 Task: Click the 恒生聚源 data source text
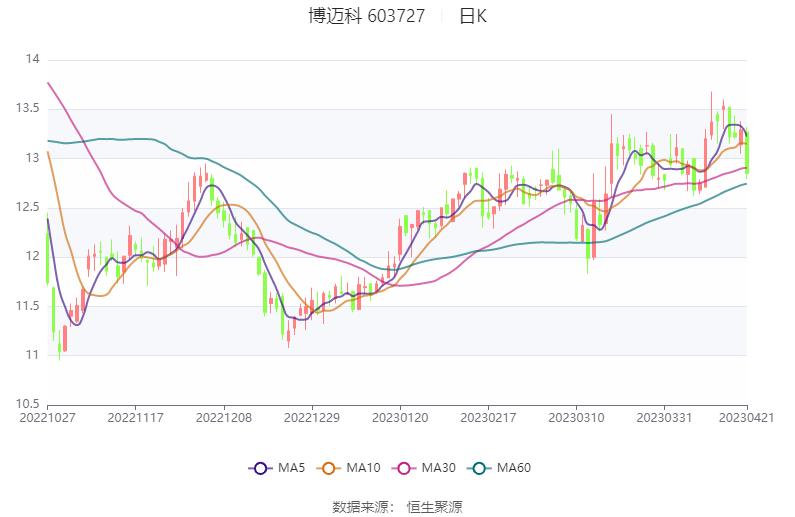click(x=434, y=507)
